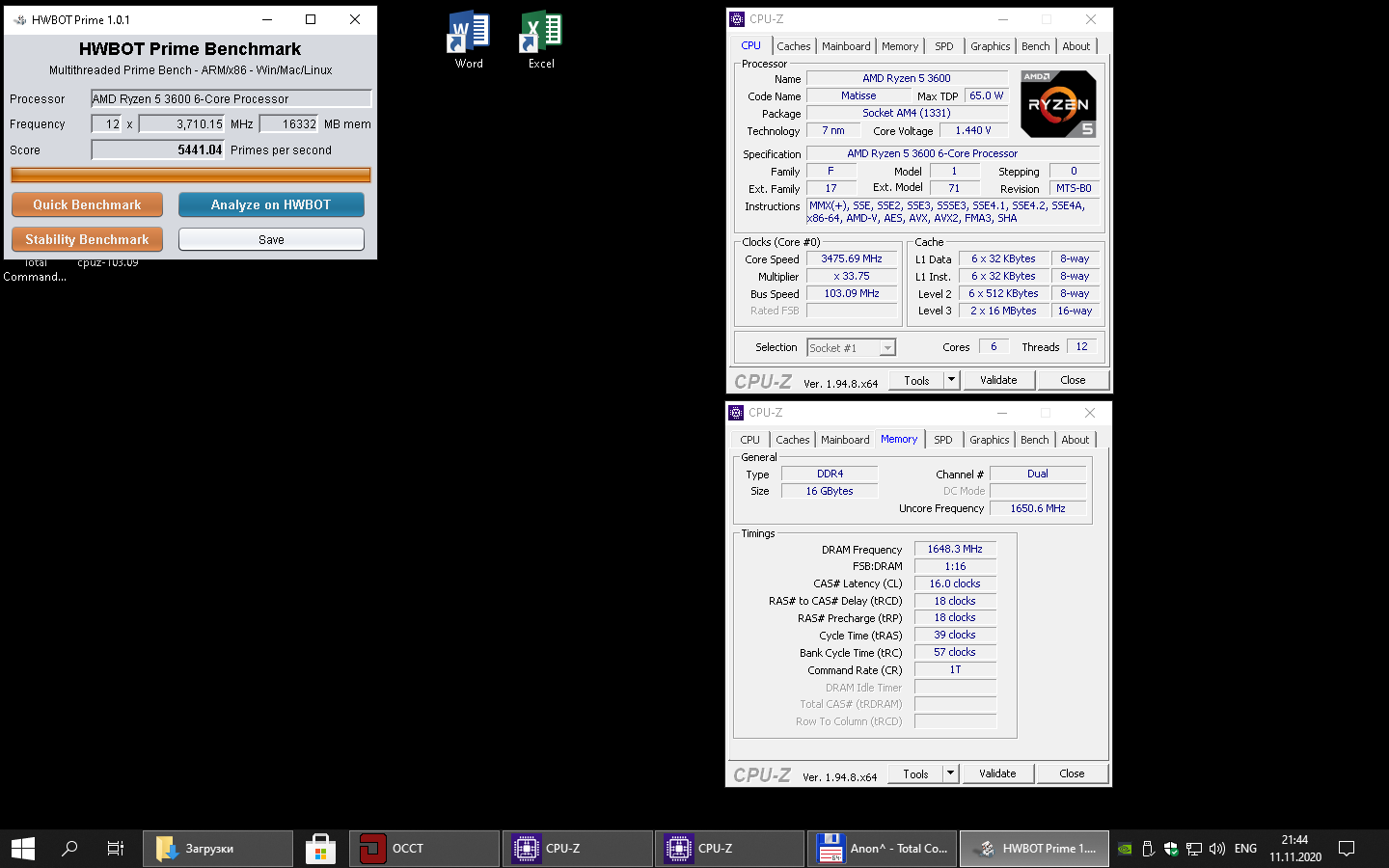Open volume speaker tray icon
Image resolution: width=1389 pixels, height=868 pixels.
click(1217, 849)
